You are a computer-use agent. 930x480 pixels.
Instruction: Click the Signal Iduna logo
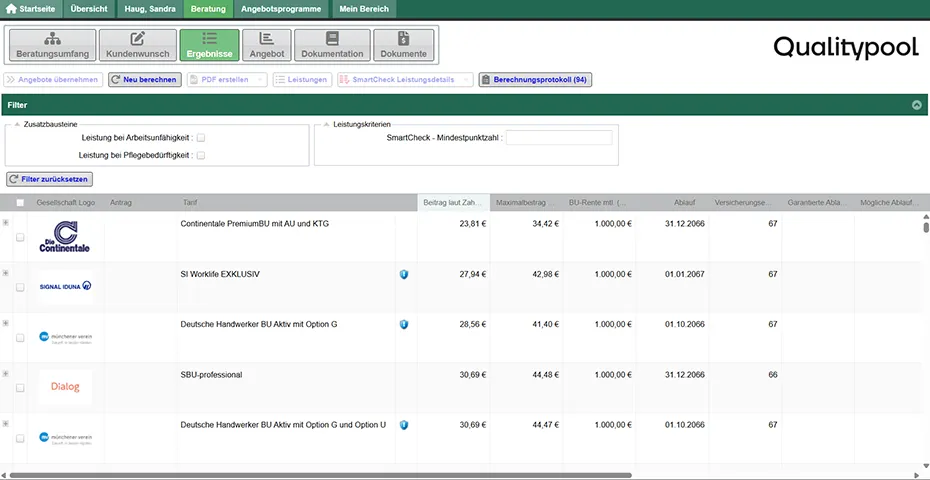[x=65, y=286]
